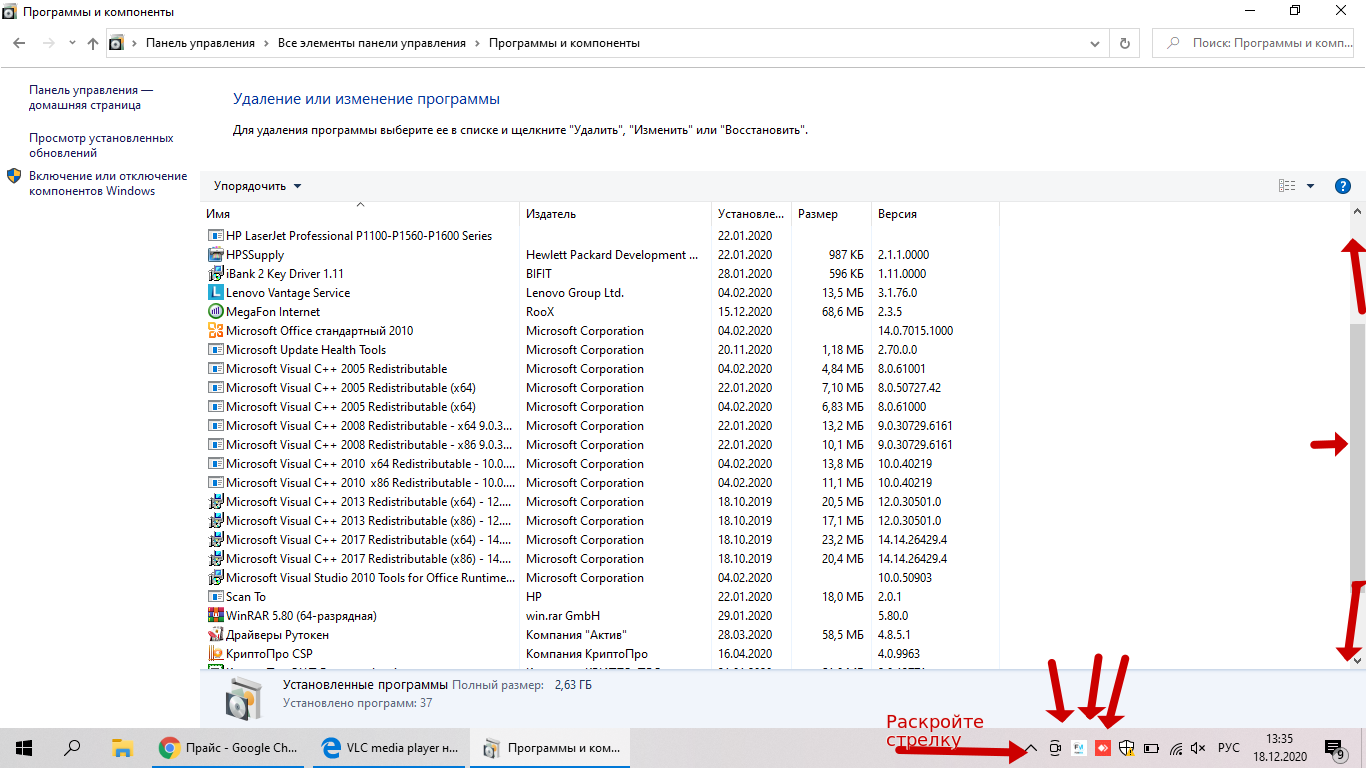1366x768 pixels.
Task: Click the Meet Now camera tray icon
Action: tap(1055, 748)
